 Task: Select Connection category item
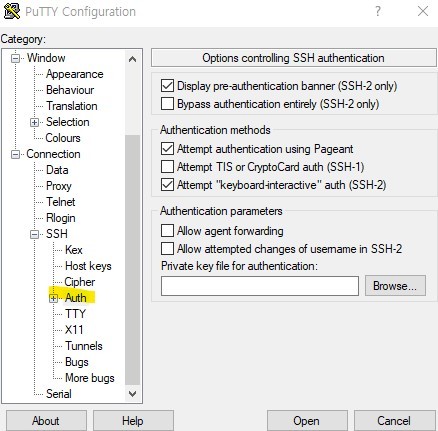pos(53,154)
